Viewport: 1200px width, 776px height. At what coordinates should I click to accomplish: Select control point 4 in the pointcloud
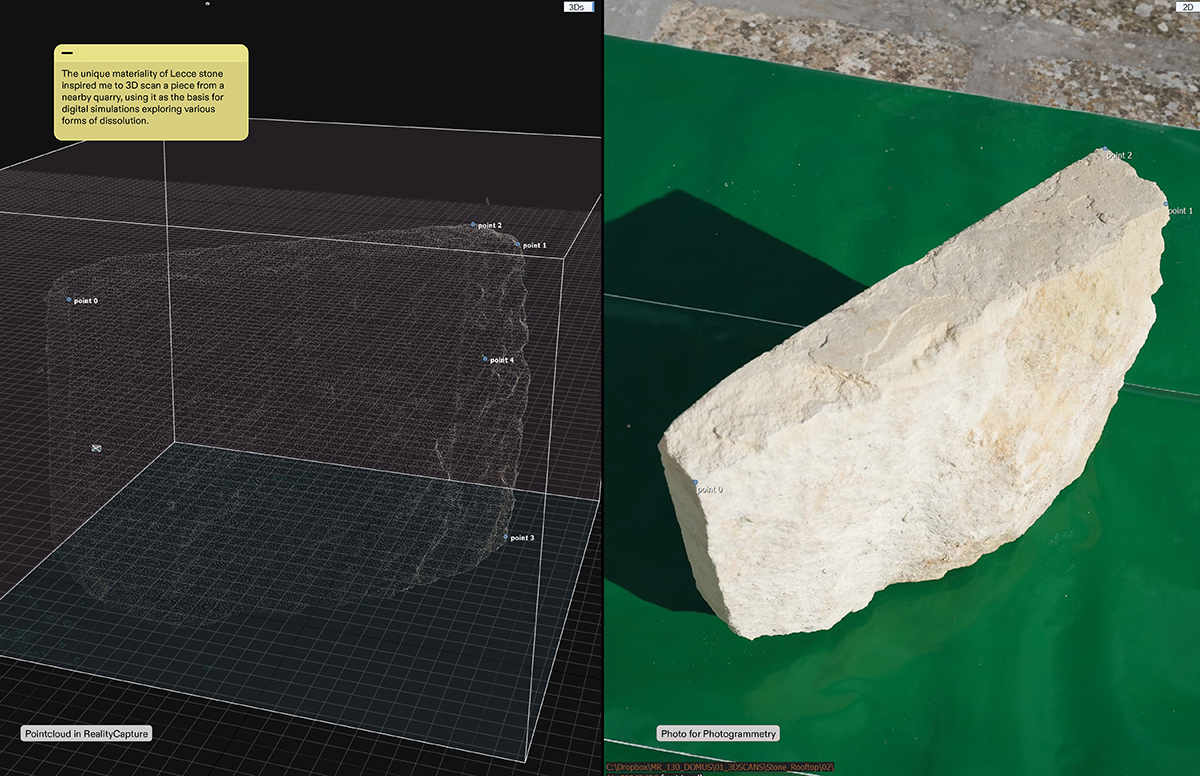pos(485,359)
